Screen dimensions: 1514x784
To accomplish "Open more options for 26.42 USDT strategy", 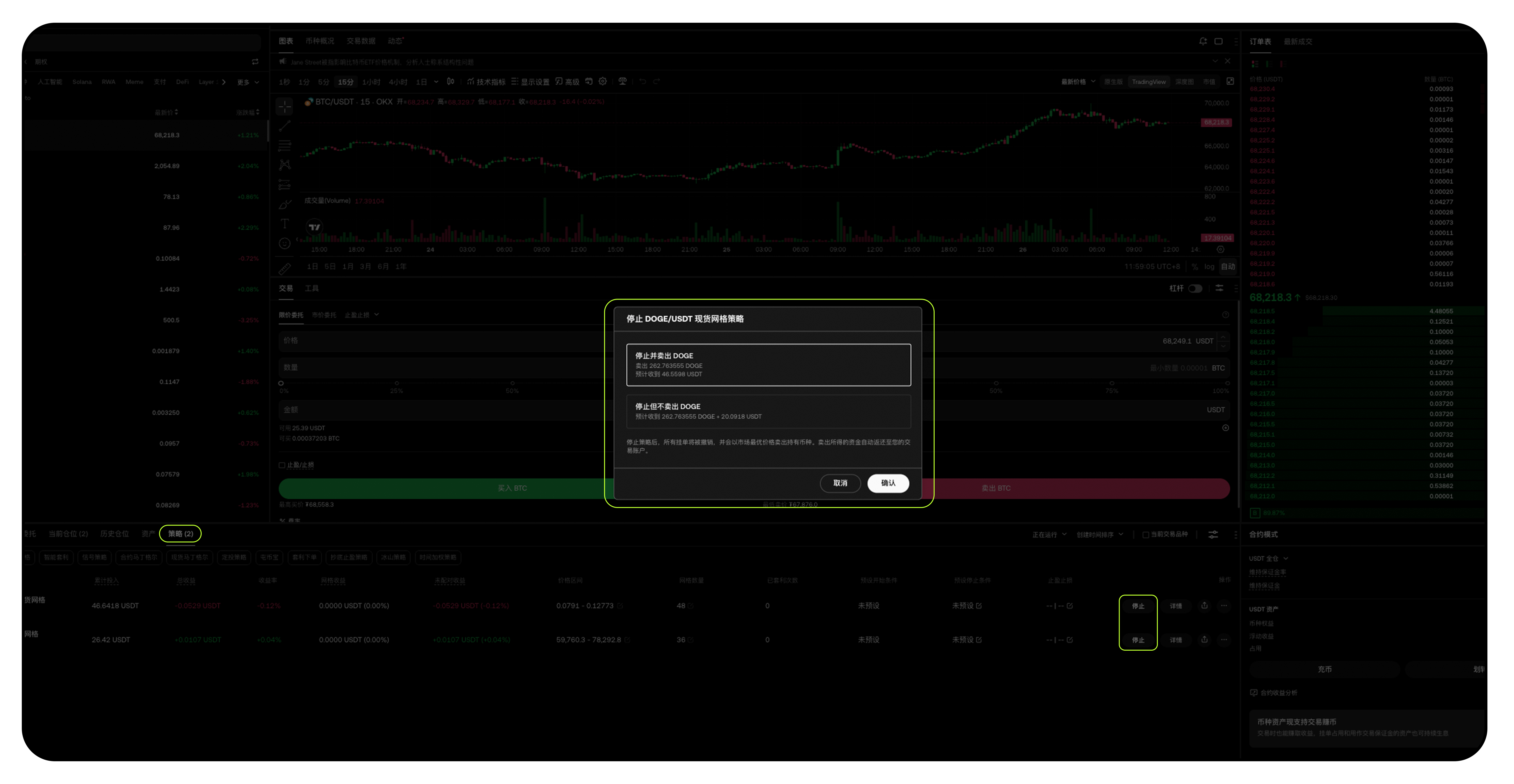I will click(x=1224, y=640).
